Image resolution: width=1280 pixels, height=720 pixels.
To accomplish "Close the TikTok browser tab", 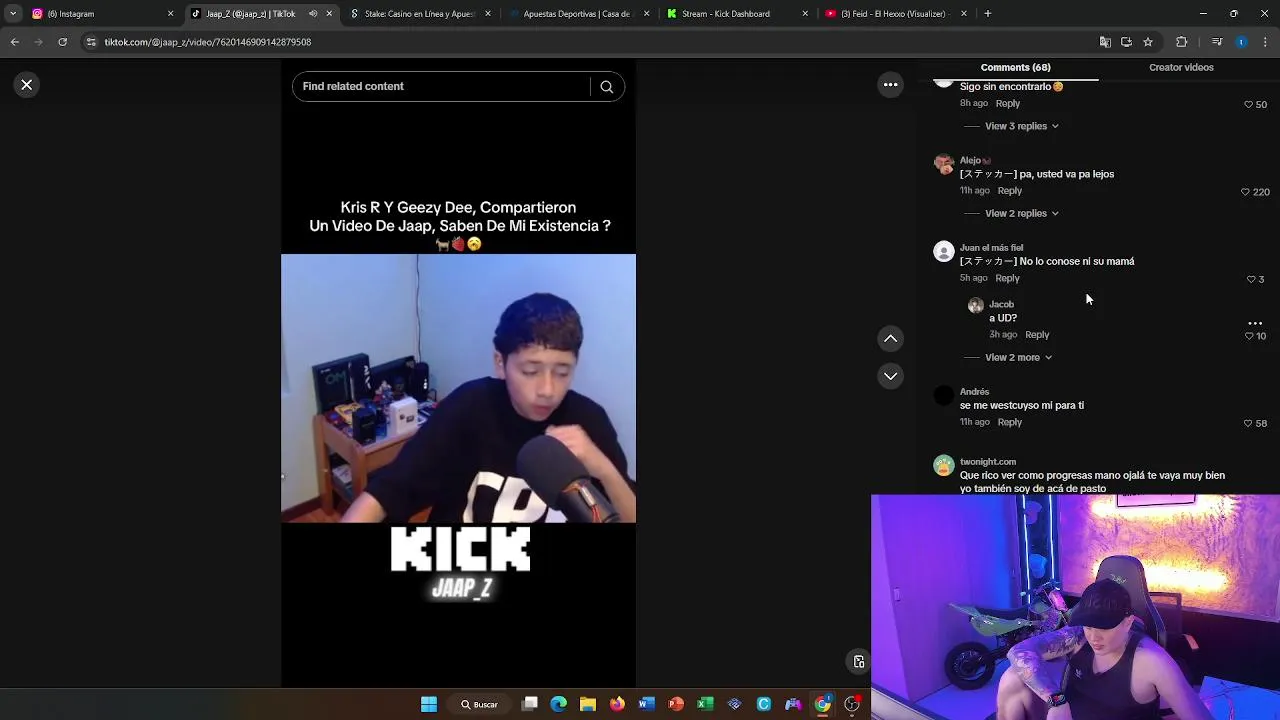I will coord(329,14).
